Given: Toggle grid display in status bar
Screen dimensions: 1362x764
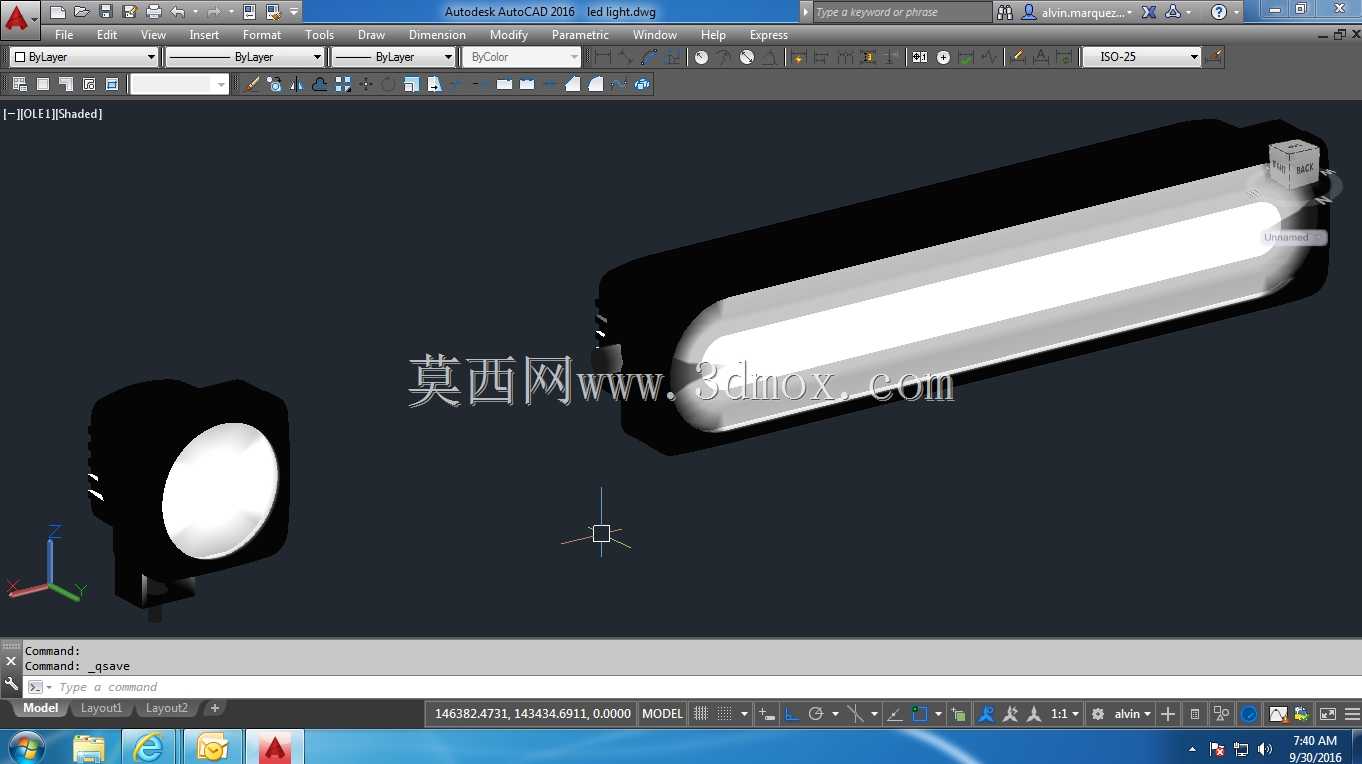Looking at the screenshot, I should (700, 714).
